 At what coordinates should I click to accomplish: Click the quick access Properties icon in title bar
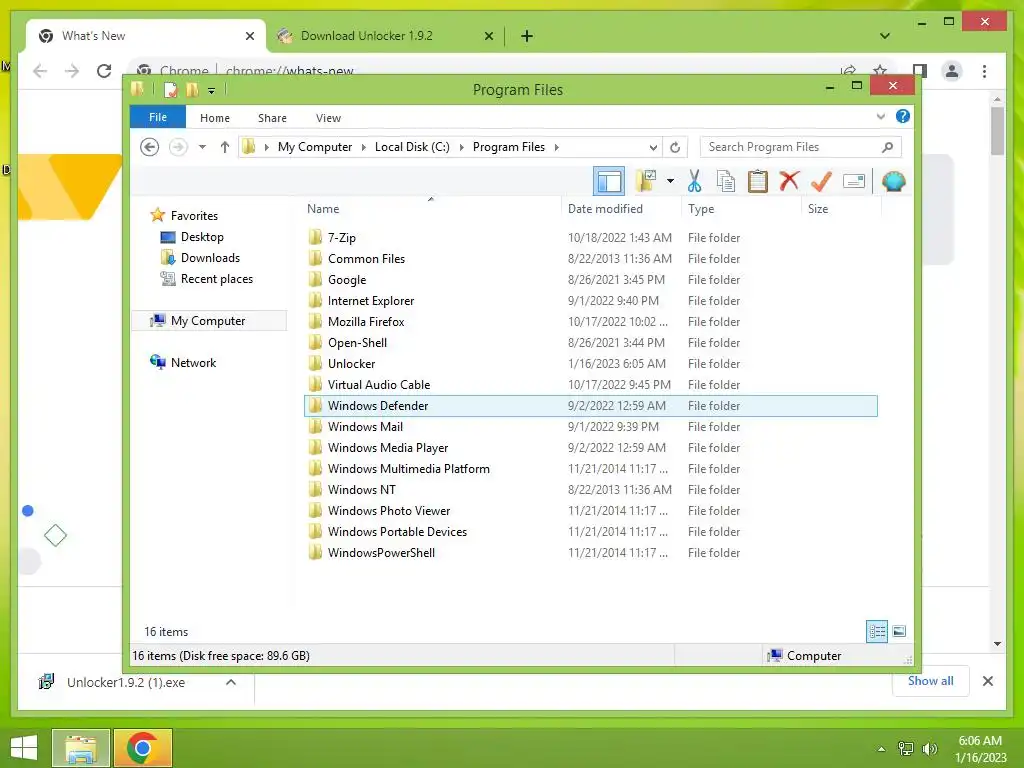coord(170,89)
